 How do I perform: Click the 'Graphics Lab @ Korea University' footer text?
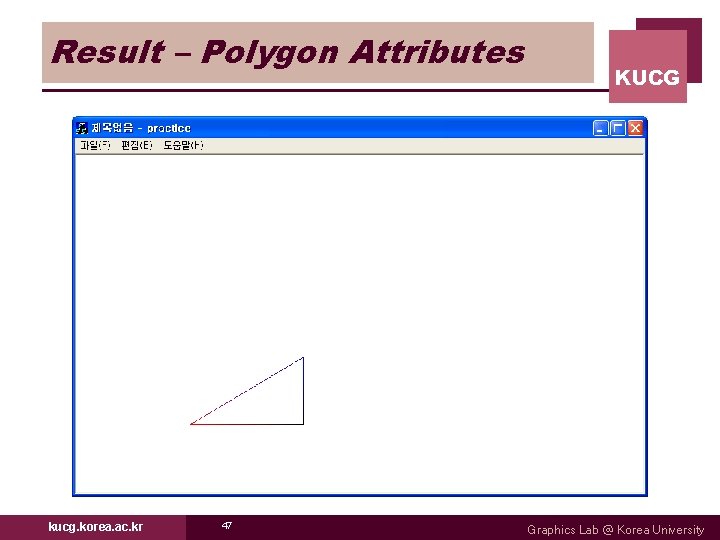(x=615, y=530)
